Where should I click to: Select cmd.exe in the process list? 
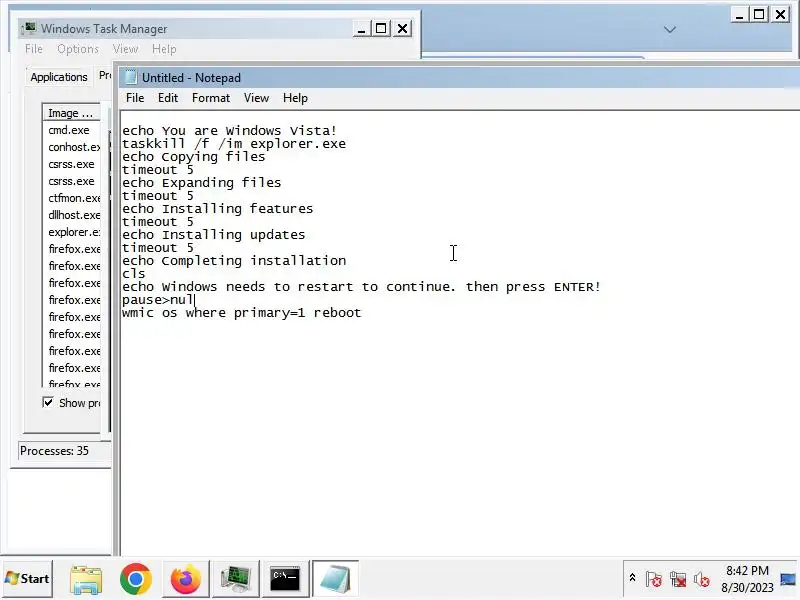coord(71,130)
